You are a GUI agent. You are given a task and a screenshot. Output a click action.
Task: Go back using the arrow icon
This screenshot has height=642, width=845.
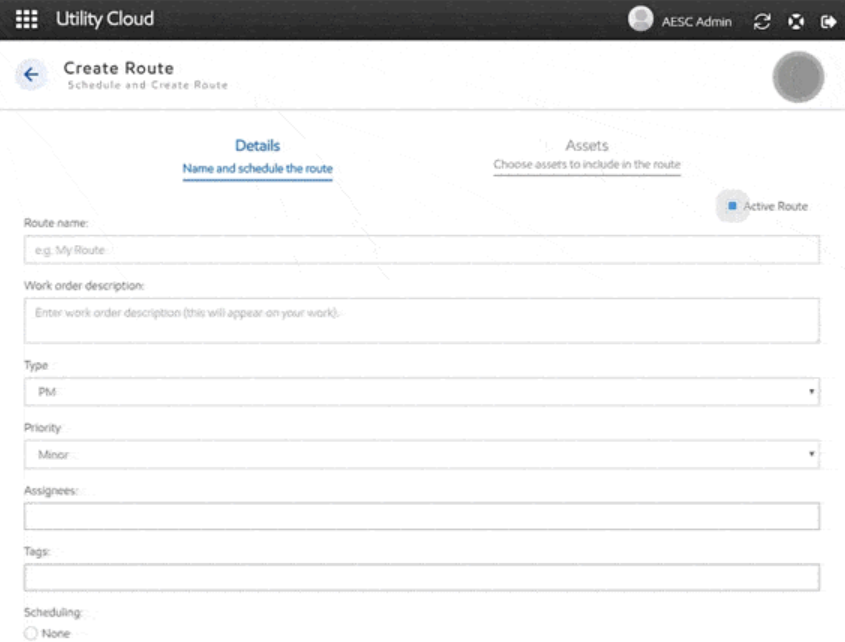31,75
